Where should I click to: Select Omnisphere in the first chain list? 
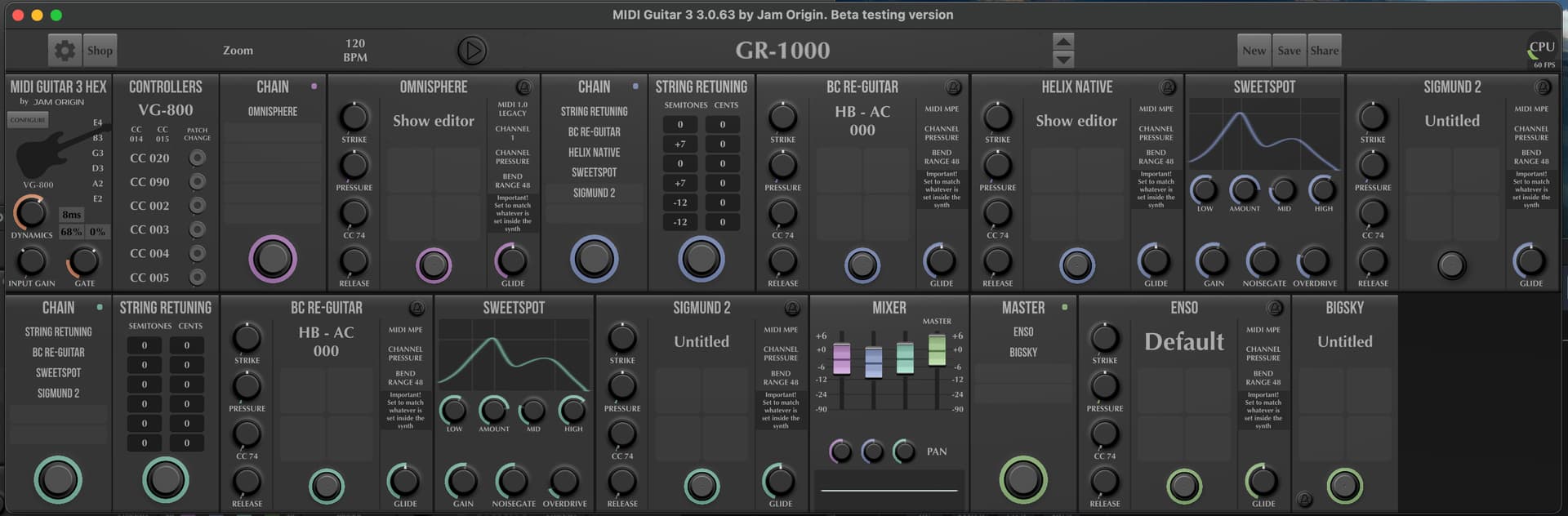pyautogui.click(x=273, y=111)
